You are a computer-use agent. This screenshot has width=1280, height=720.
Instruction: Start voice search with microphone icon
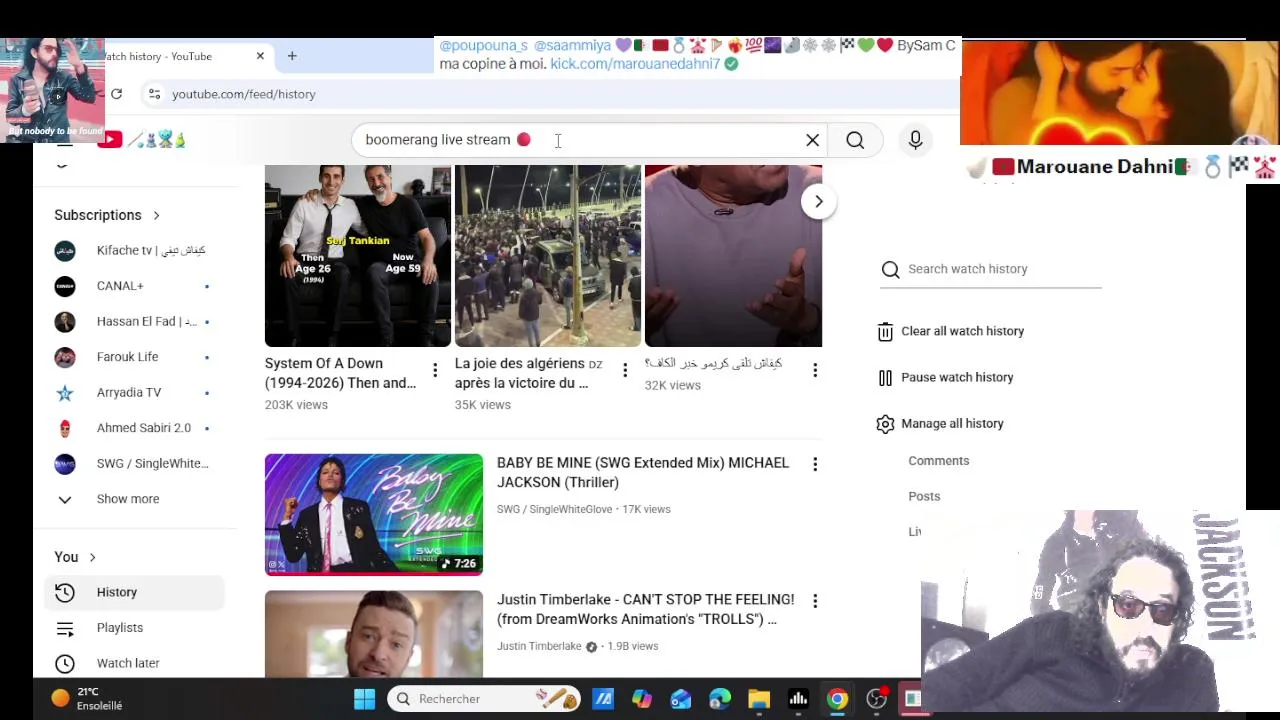(915, 140)
